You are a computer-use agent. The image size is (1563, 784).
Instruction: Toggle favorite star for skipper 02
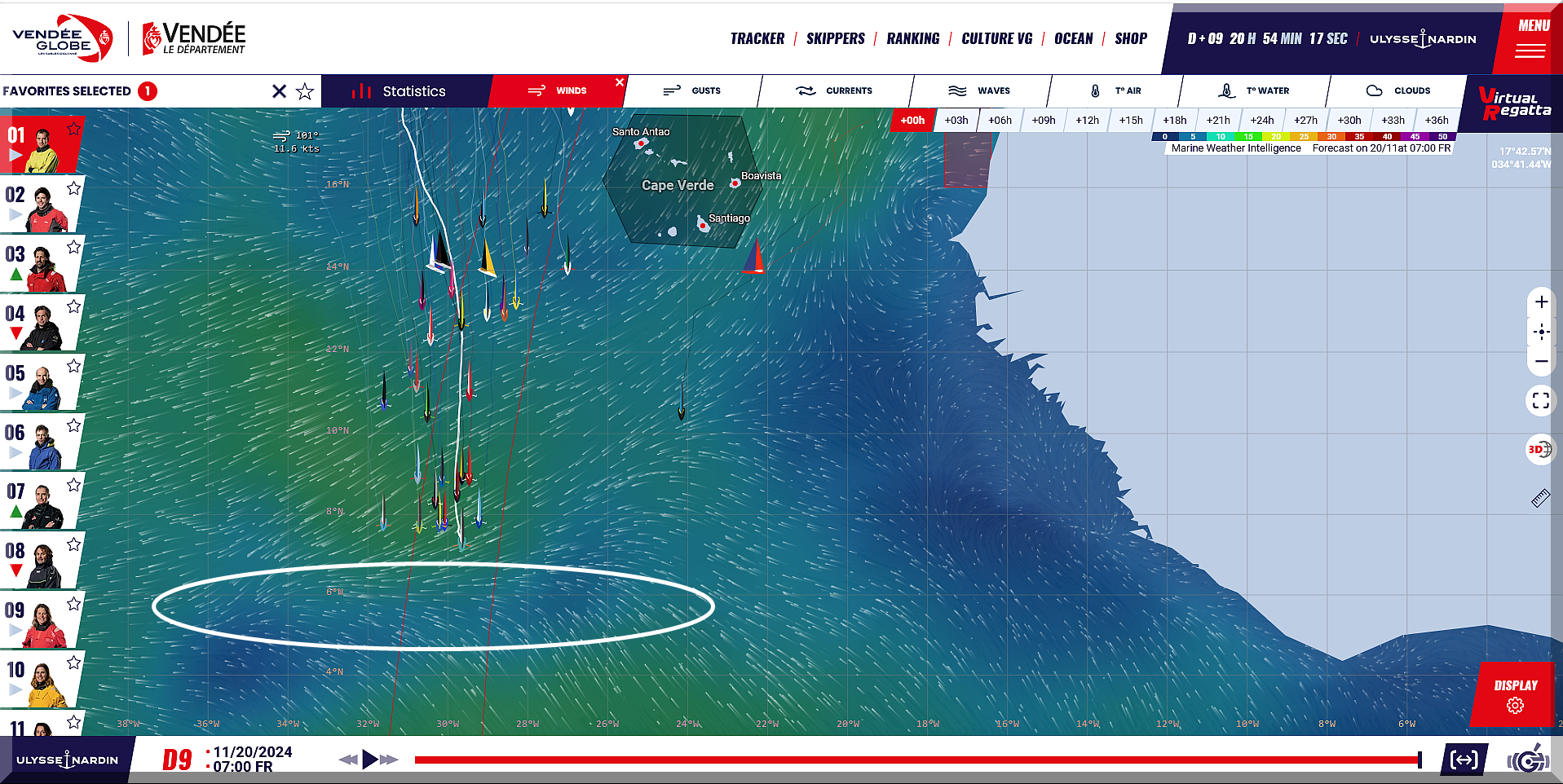(x=74, y=188)
